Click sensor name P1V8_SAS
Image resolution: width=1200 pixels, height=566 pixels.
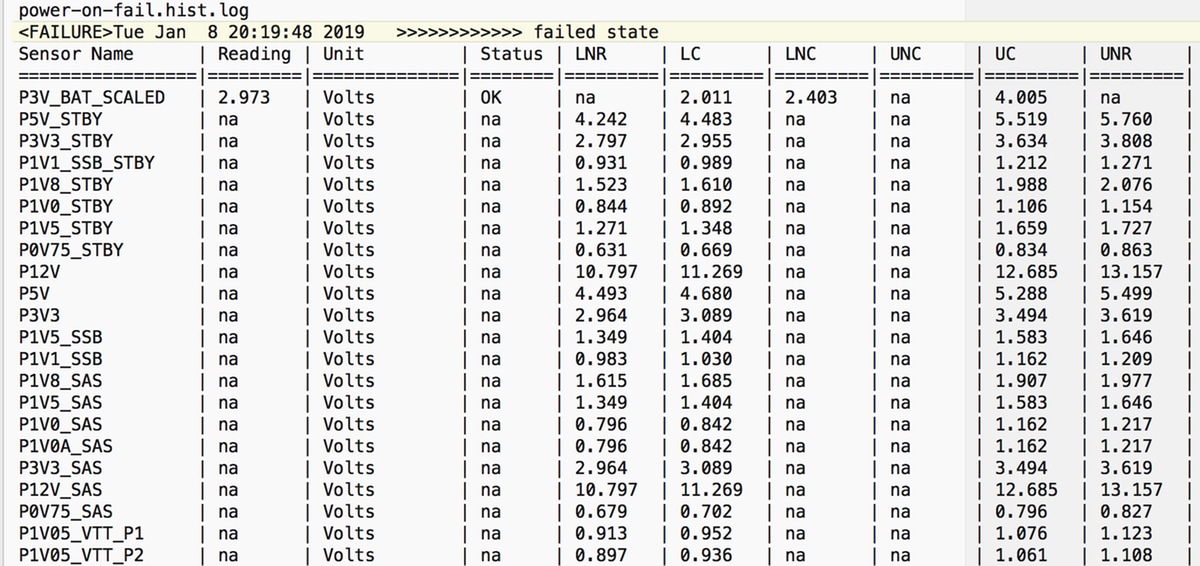(60, 381)
